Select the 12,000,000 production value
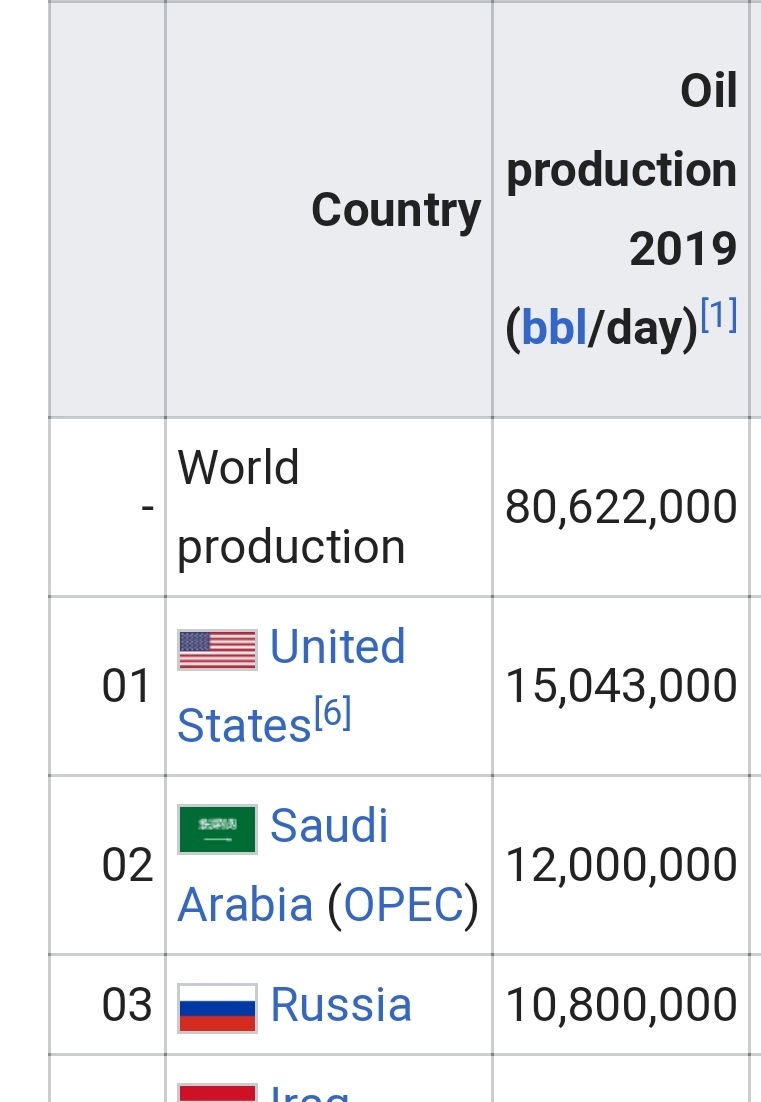This screenshot has height=1102, width=761. (x=621, y=865)
